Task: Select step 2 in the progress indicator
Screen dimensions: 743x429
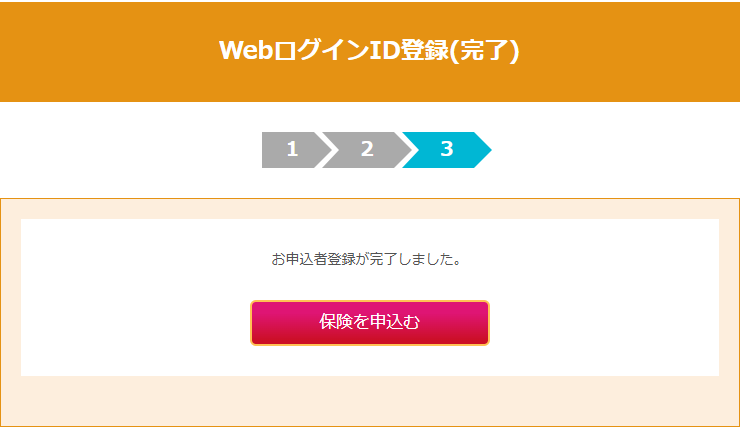Action: tap(367, 150)
